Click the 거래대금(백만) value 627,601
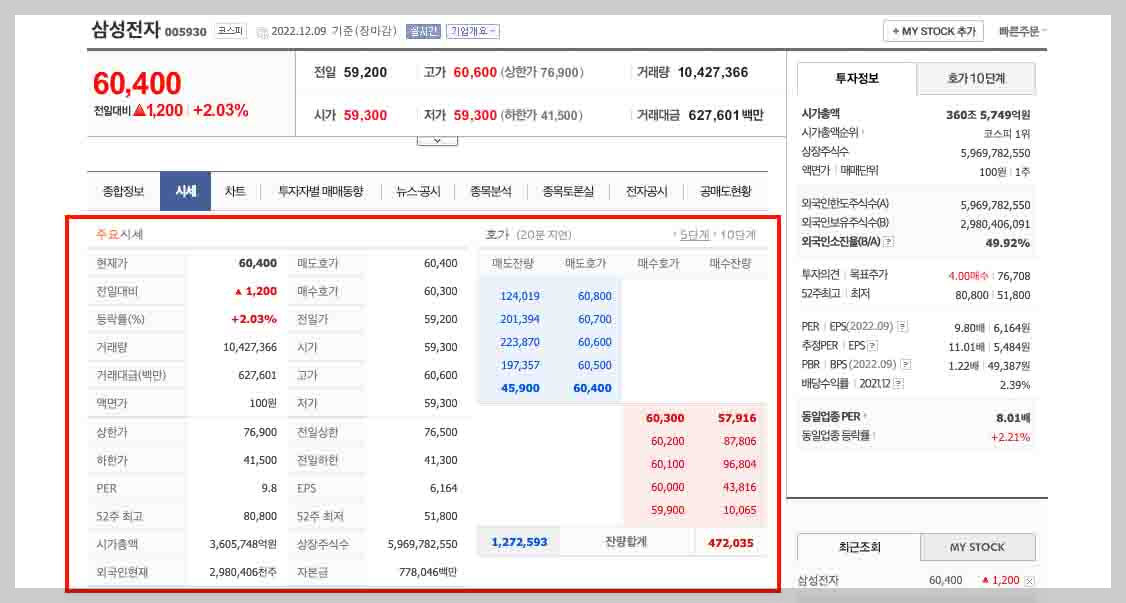This screenshot has width=1126, height=603. pos(257,375)
